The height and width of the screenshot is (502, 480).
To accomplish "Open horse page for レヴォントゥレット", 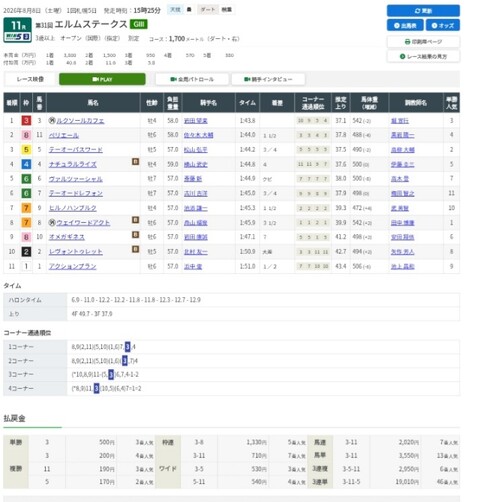I will point(76,252).
